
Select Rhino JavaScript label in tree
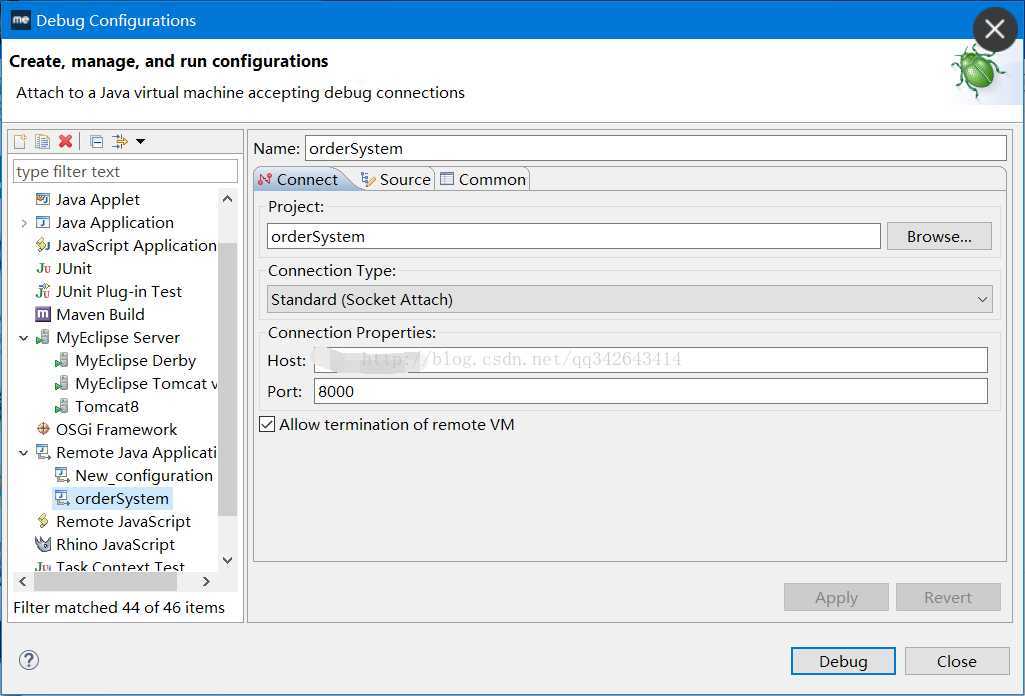[x=115, y=544]
